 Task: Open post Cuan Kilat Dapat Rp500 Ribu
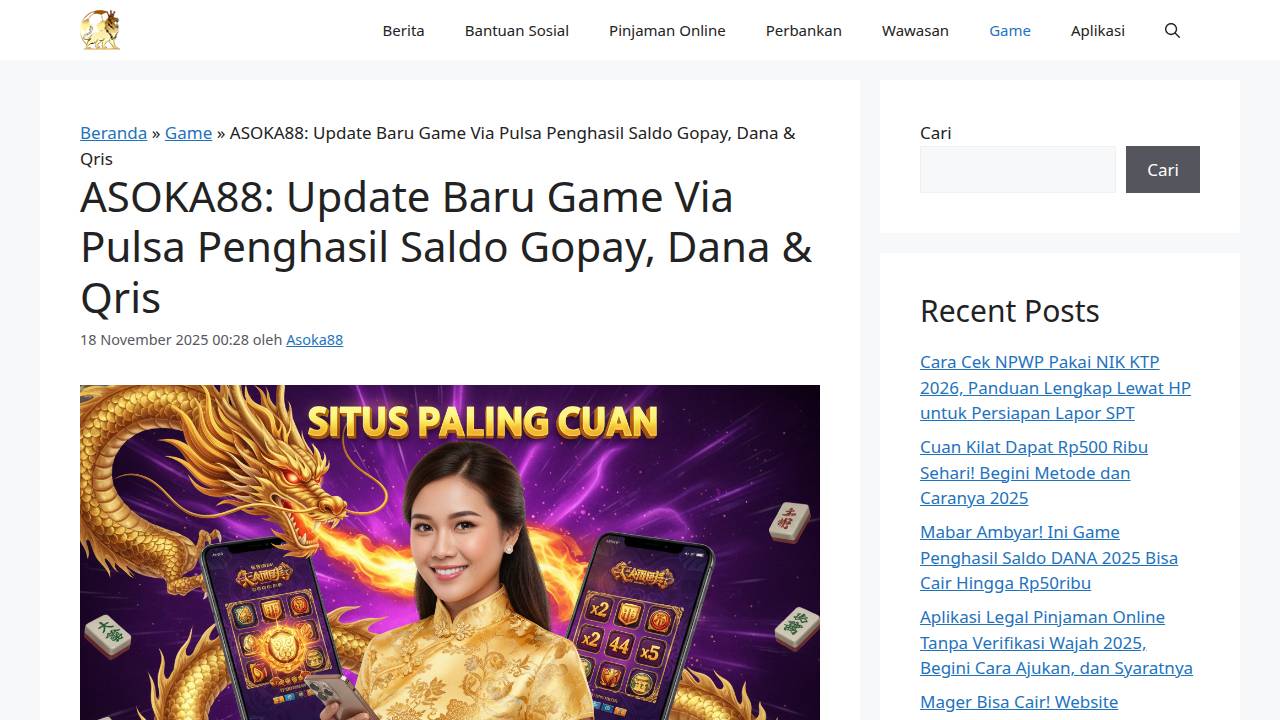(1034, 472)
